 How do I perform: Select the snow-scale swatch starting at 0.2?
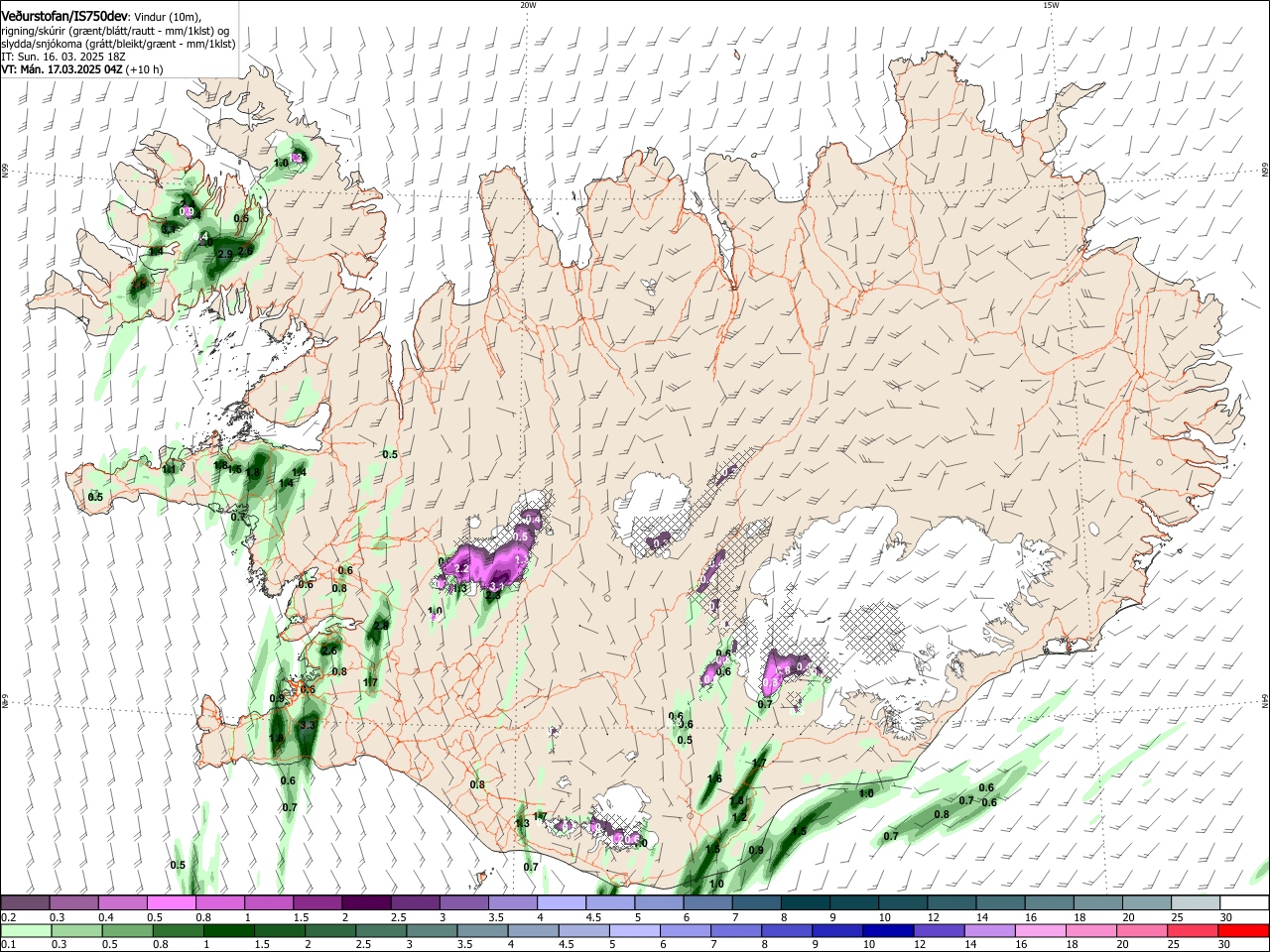coord(25,903)
